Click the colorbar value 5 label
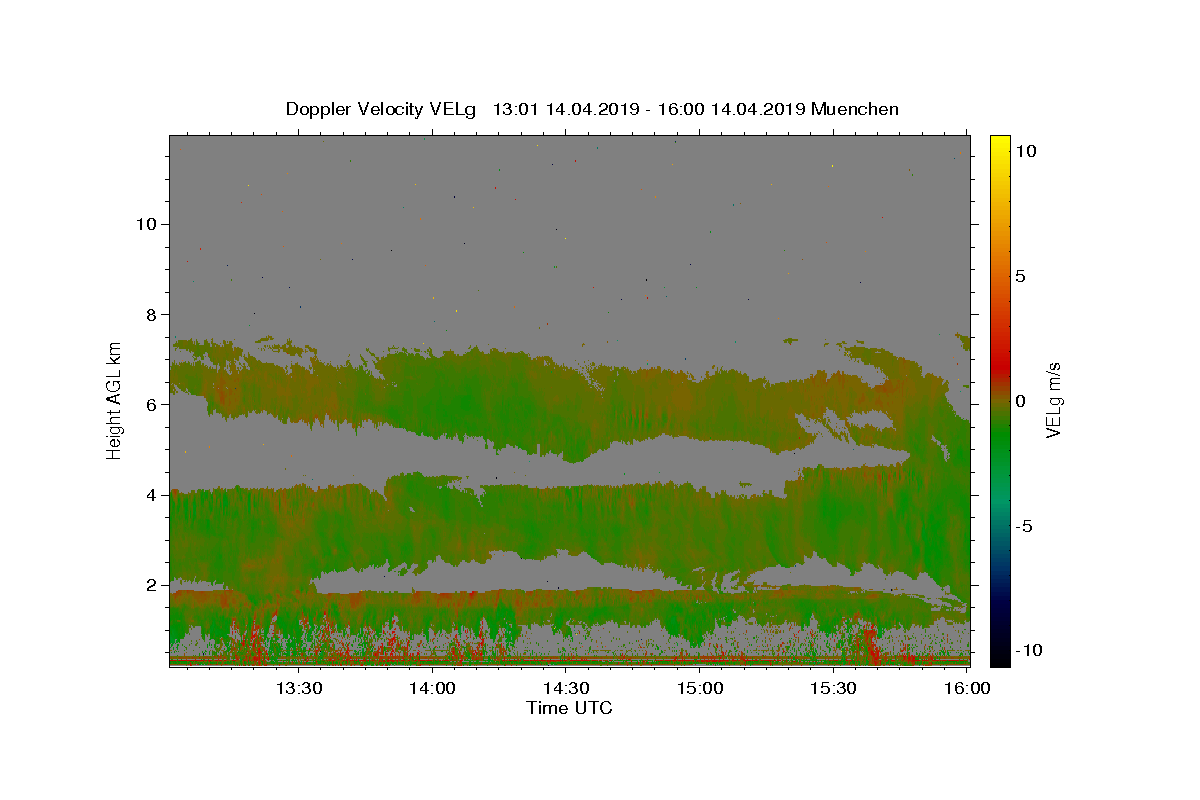Screen dimensions: 1200x800 coord(1020,276)
